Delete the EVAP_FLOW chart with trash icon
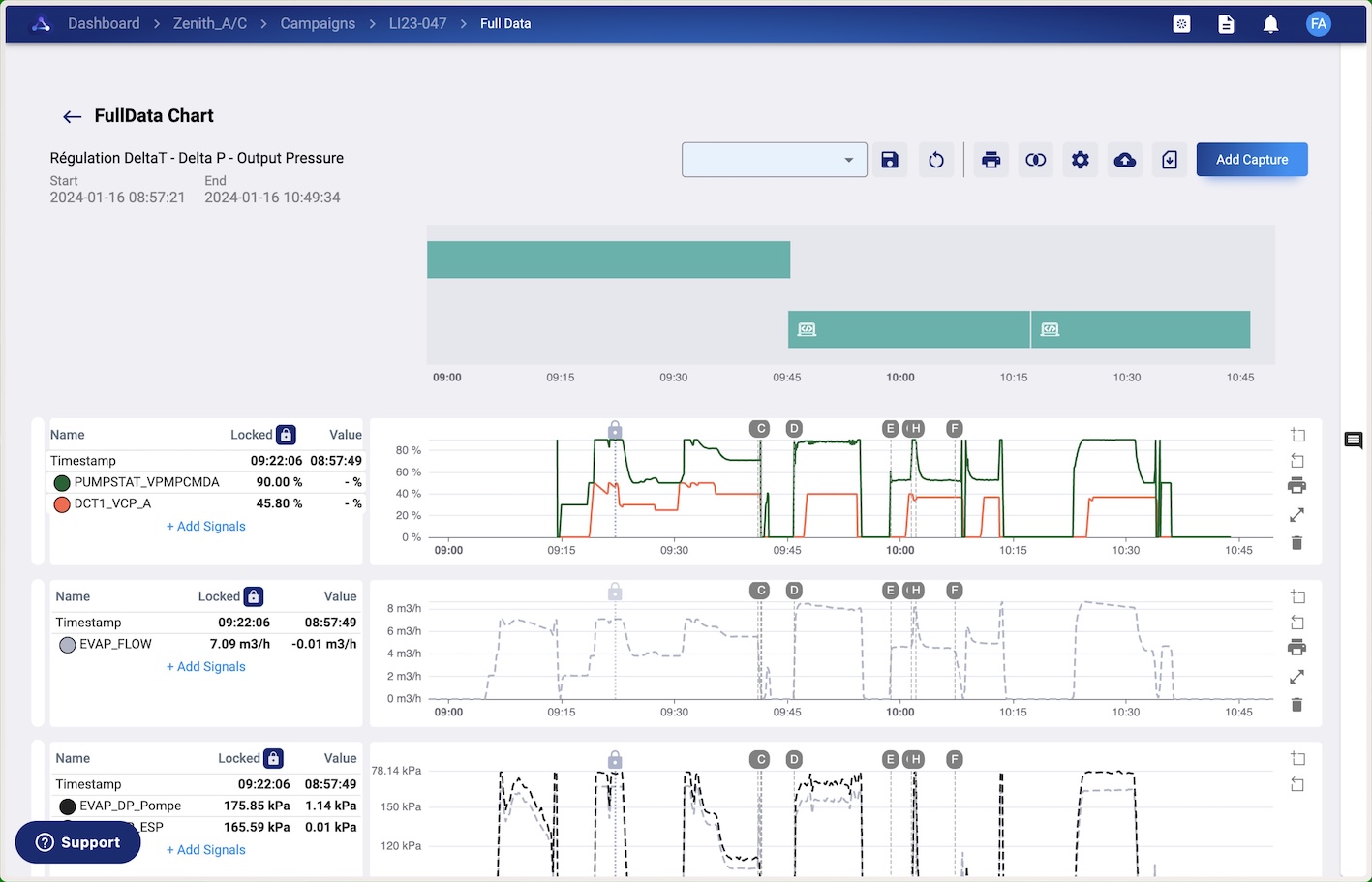This screenshot has width=1372, height=882. coord(1297,705)
